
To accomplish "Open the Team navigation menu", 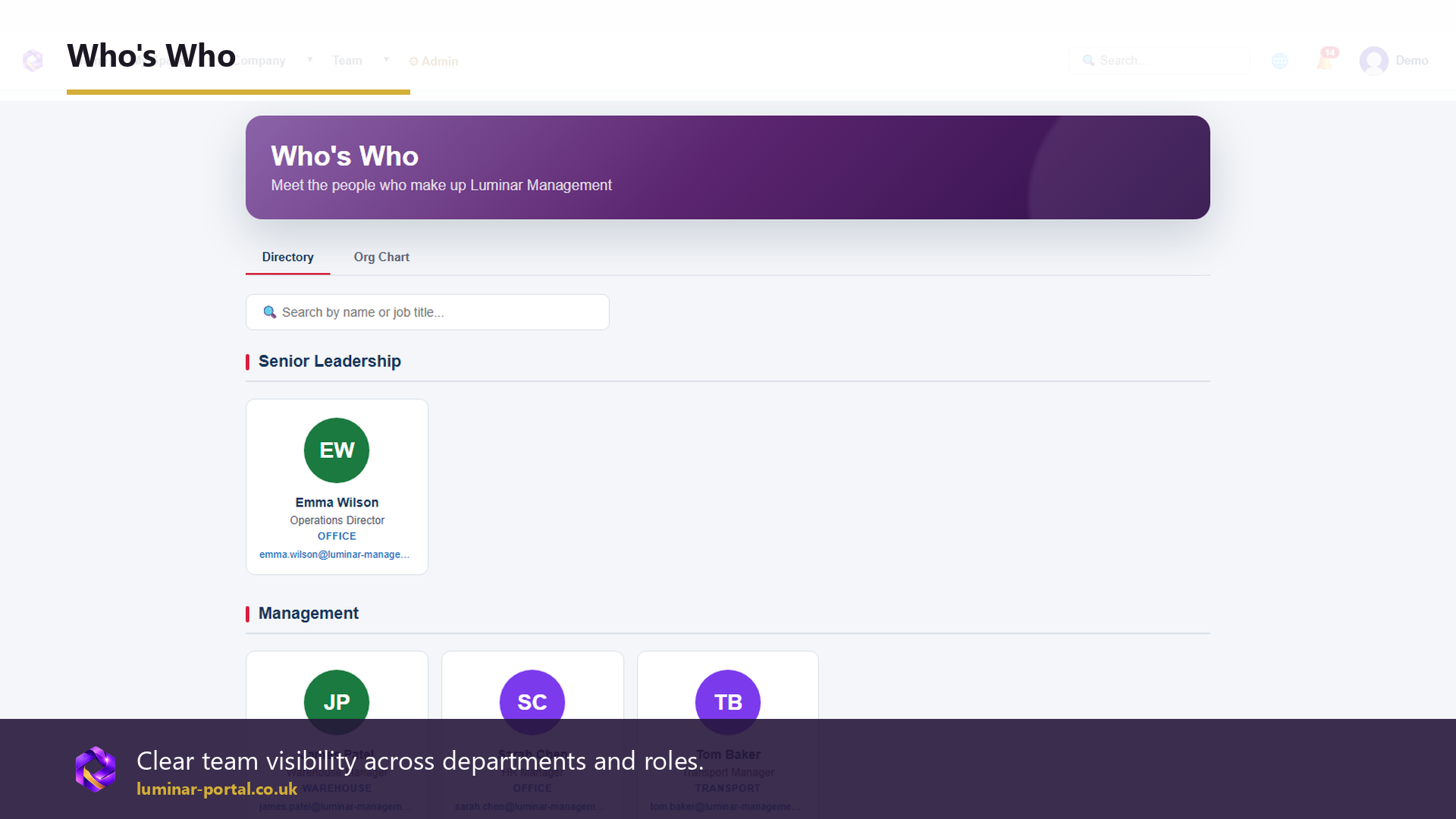I will click(x=347, y=61).
